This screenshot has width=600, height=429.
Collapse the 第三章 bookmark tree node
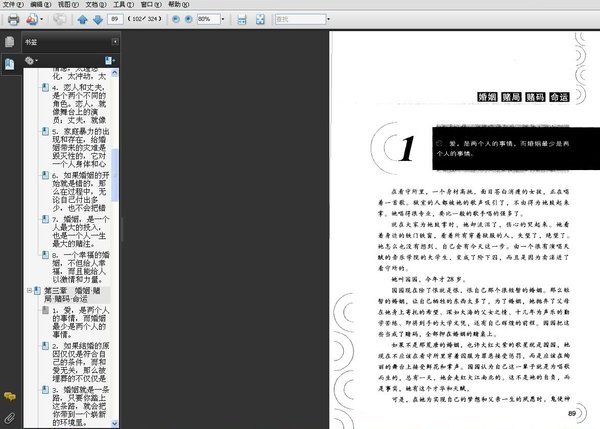[x=29, y=290]
